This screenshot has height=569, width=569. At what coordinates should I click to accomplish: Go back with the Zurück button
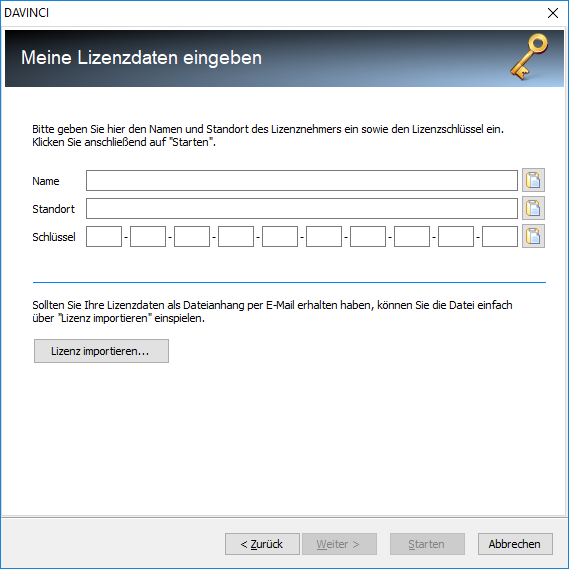click(262, 544)
